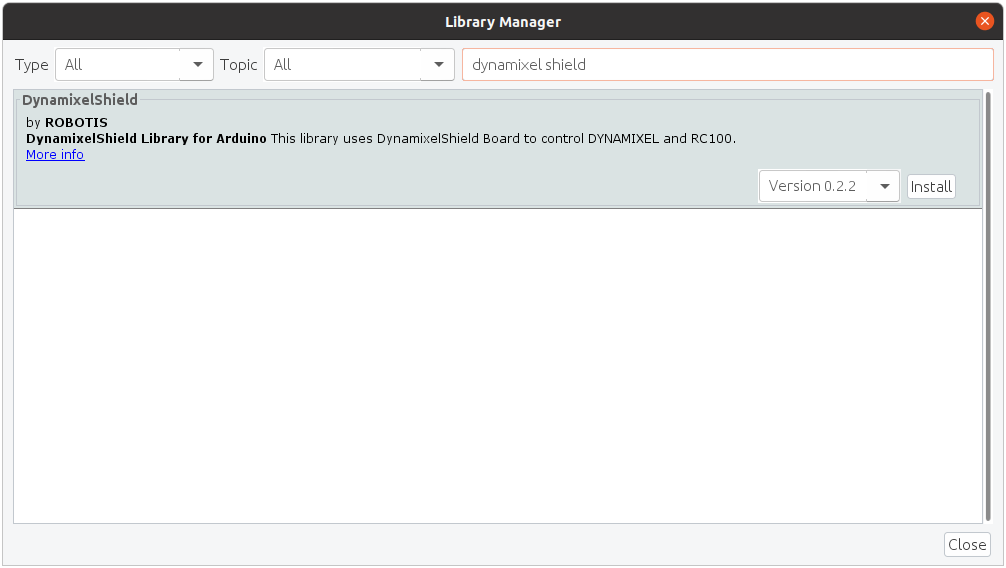1006x568 pixels.
Task: Click the Topic label
Action: [x=239, y=65]
